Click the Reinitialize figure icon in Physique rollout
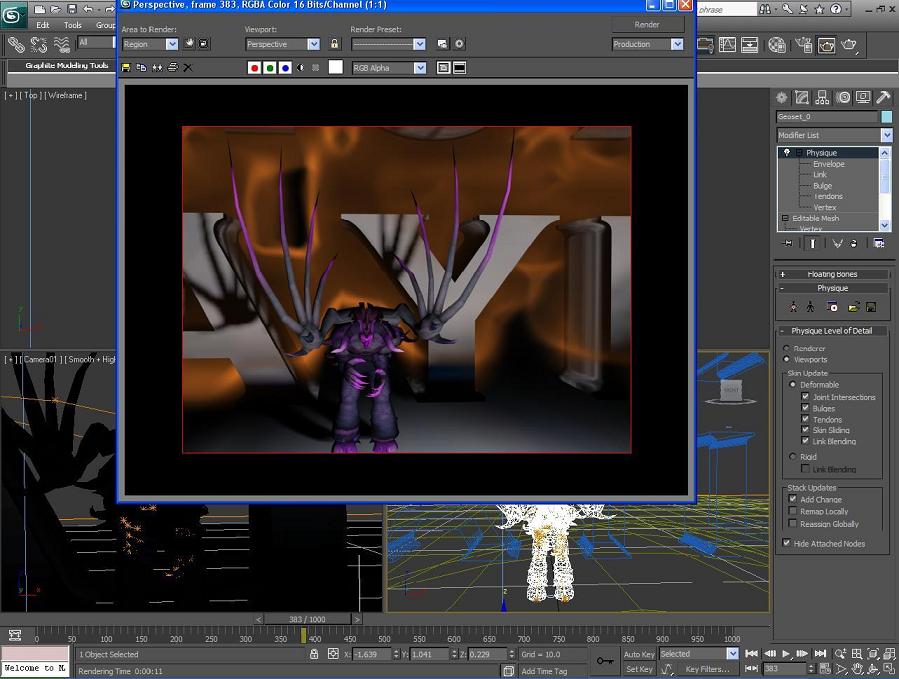The image size is (899, 679). (x=810, y=307)
